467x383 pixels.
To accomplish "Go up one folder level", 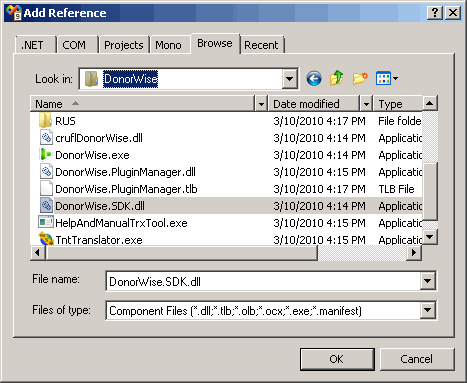I will [337, 78].
